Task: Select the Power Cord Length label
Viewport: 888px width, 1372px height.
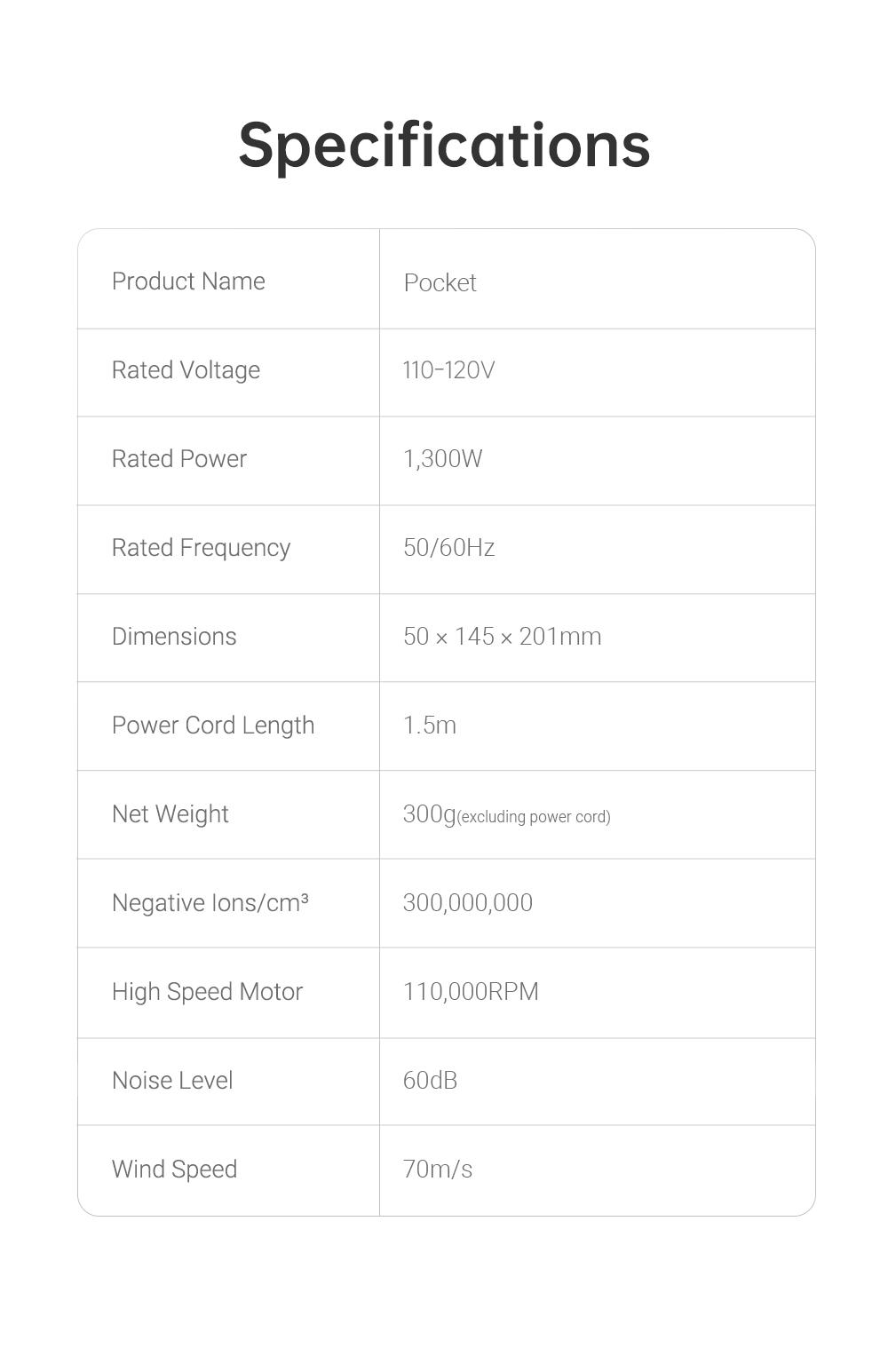Action: (213, 726)
